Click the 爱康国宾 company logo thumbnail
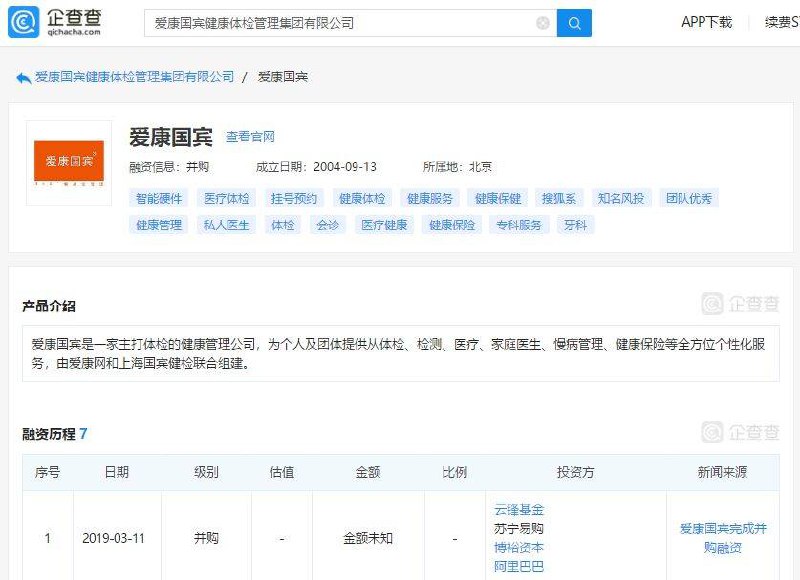 coord(70,158)
